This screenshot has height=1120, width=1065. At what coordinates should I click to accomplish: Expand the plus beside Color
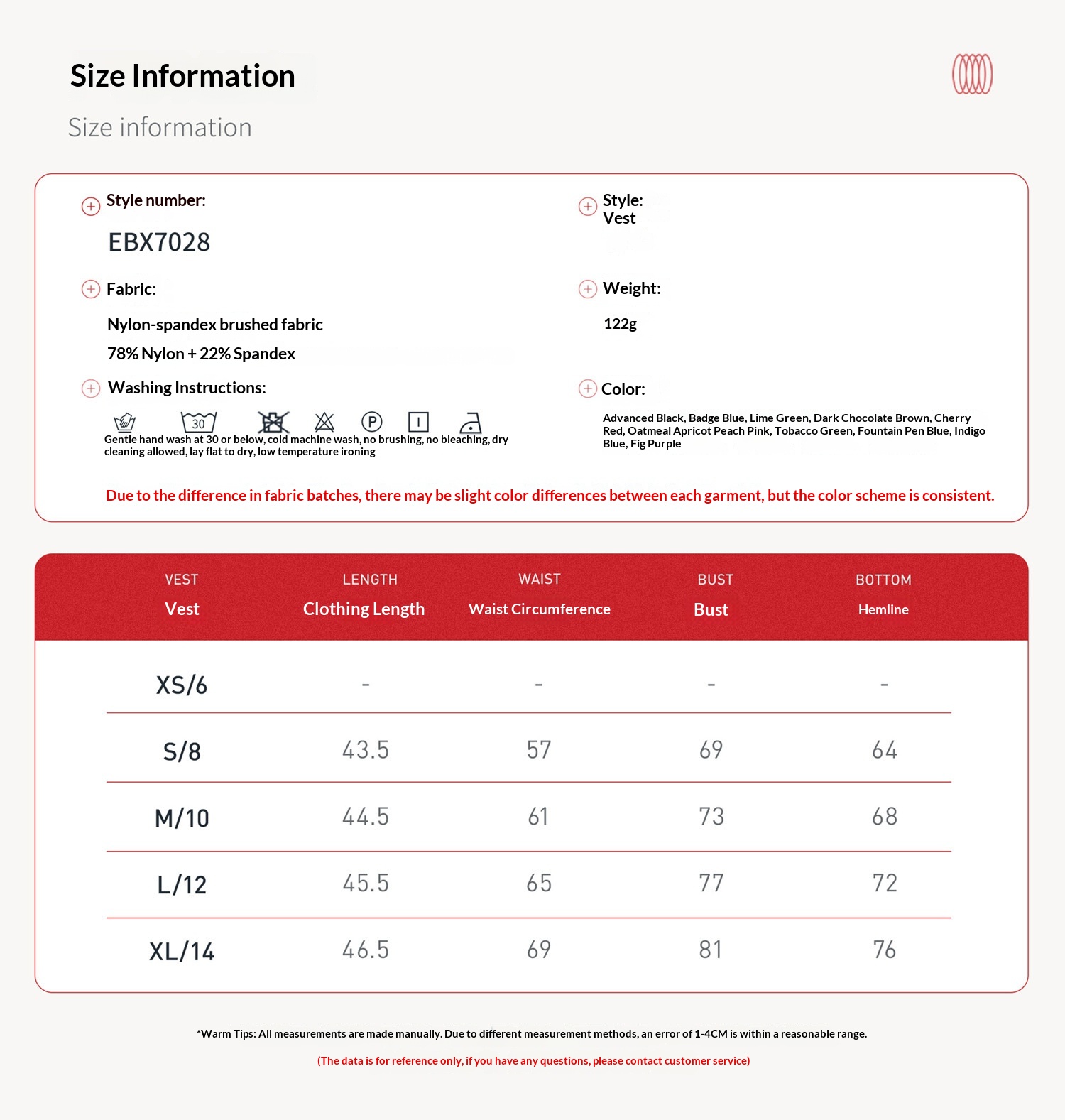[588, 388]
